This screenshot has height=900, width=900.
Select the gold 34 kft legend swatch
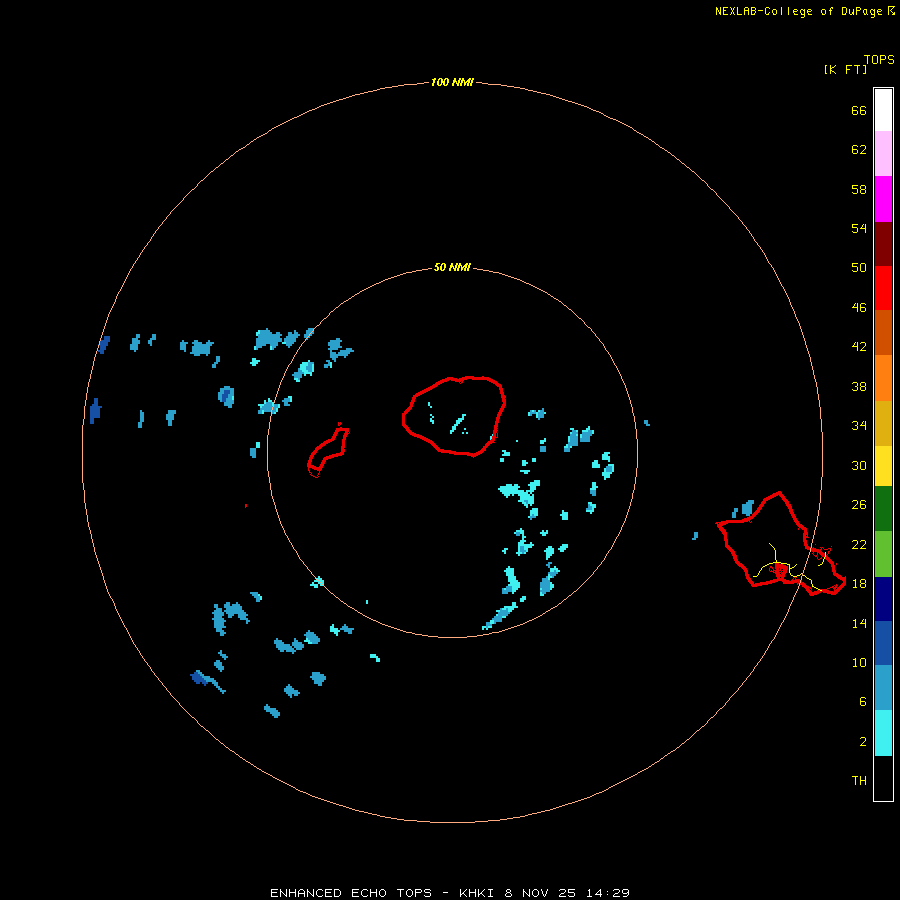point(883,423)
